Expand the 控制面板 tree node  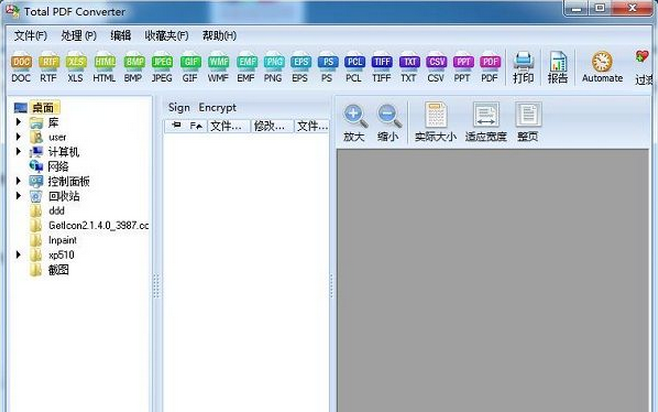pyautogui.click(x=18, y=181)
